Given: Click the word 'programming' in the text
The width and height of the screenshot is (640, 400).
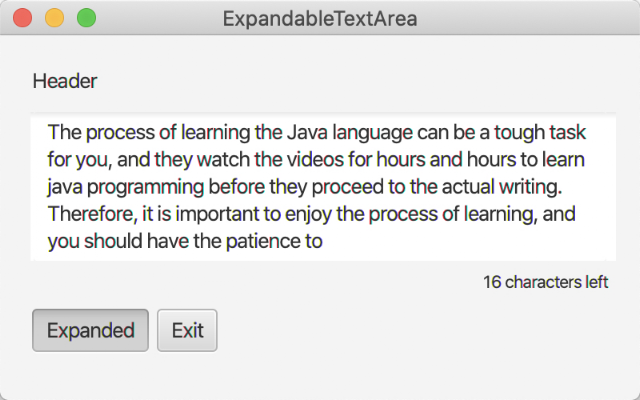Looking at the screenshot, I should (x=145, y=188).
